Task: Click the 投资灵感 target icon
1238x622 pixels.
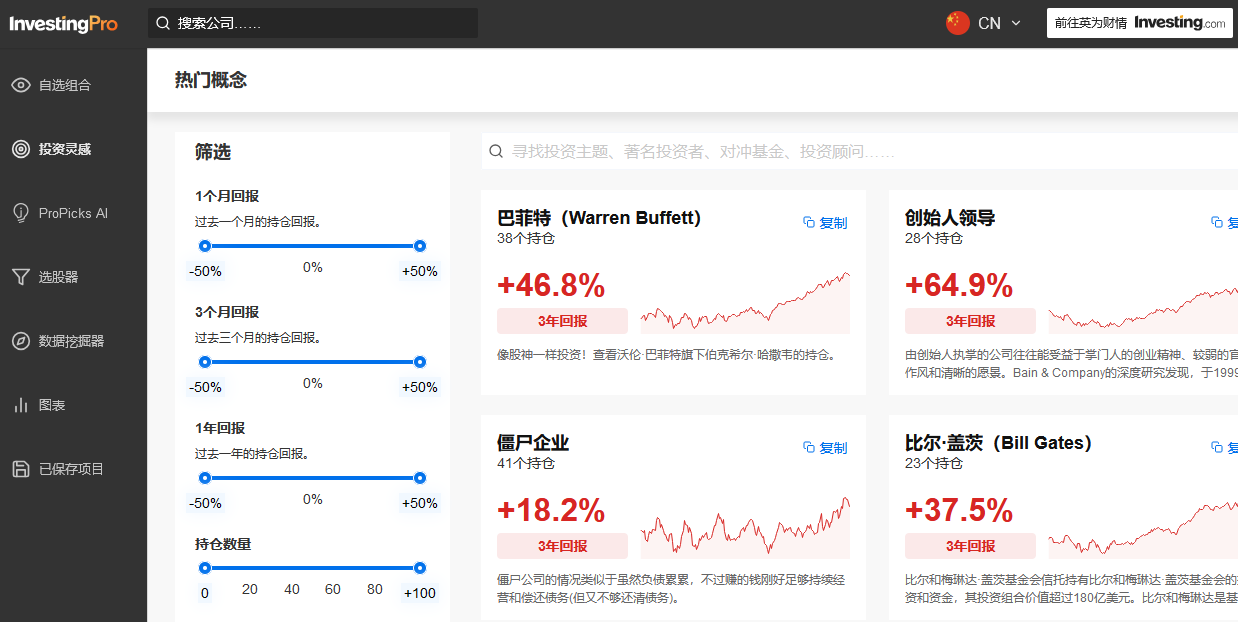Action: tap(21, 149)
